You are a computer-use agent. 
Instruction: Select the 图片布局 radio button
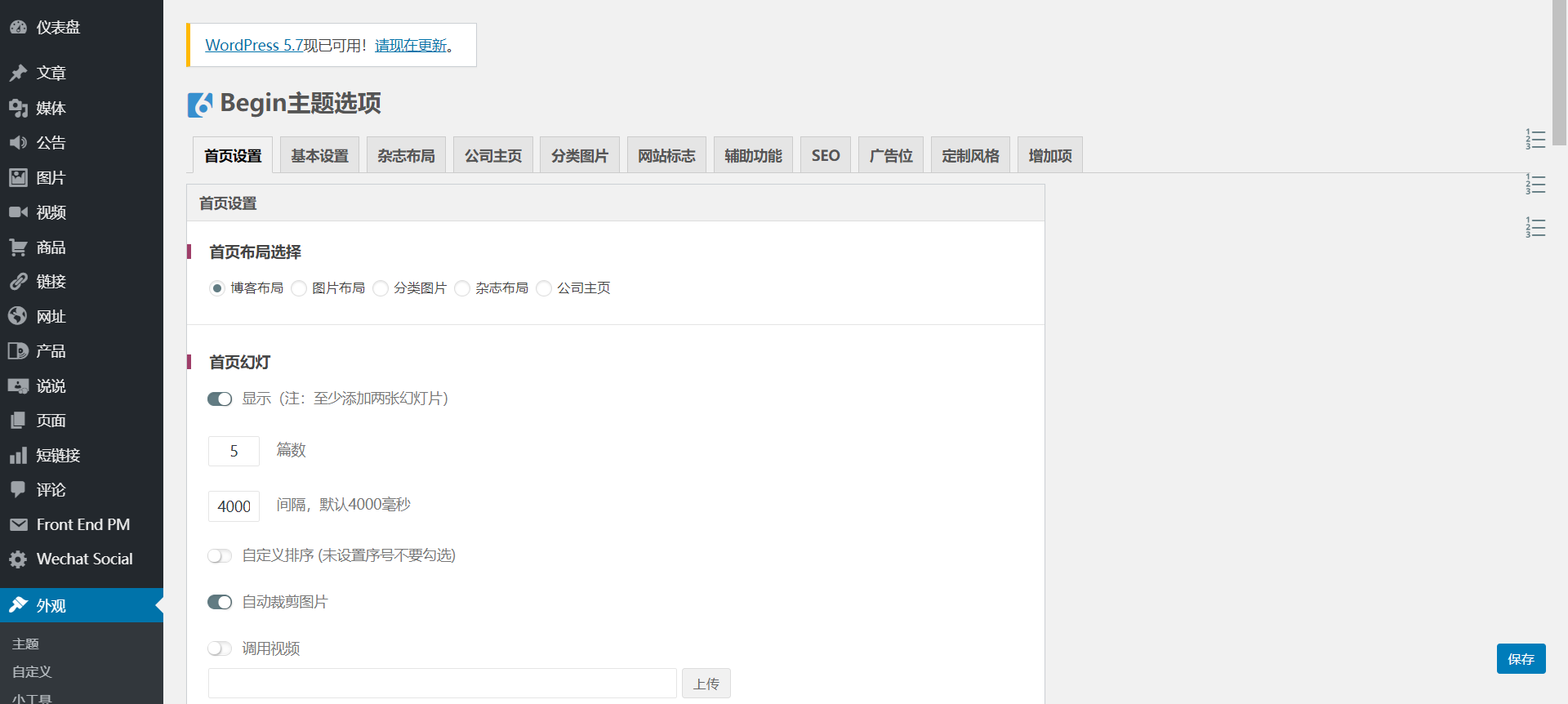pos(299,288)
